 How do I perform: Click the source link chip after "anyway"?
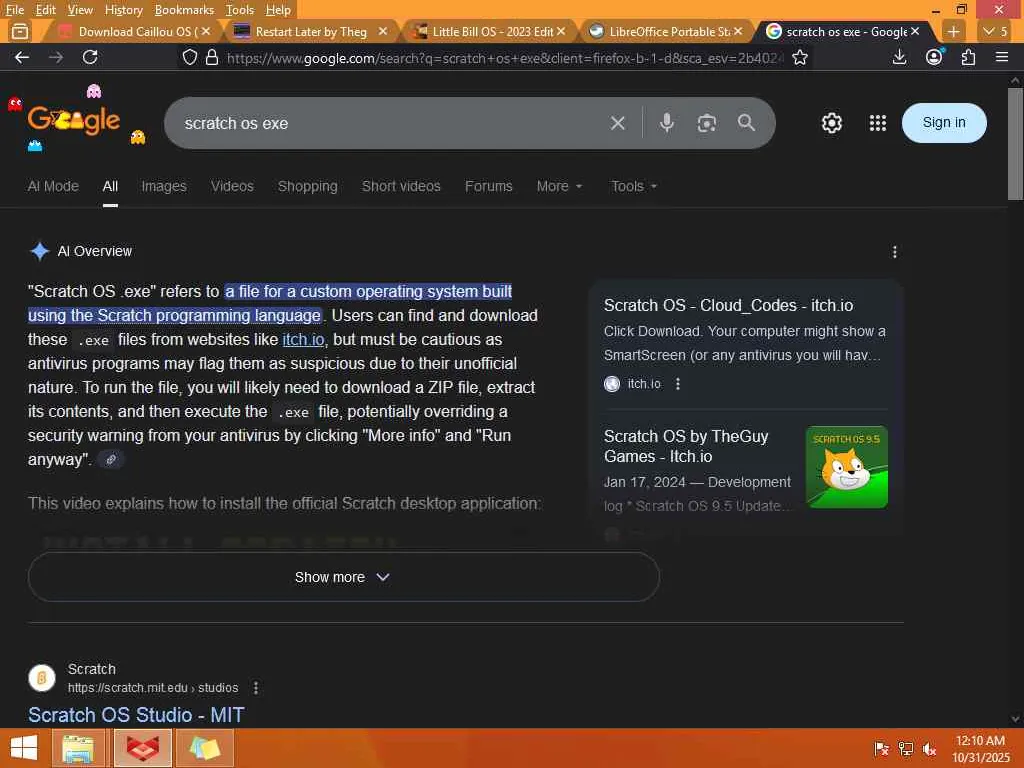(111, 460)
